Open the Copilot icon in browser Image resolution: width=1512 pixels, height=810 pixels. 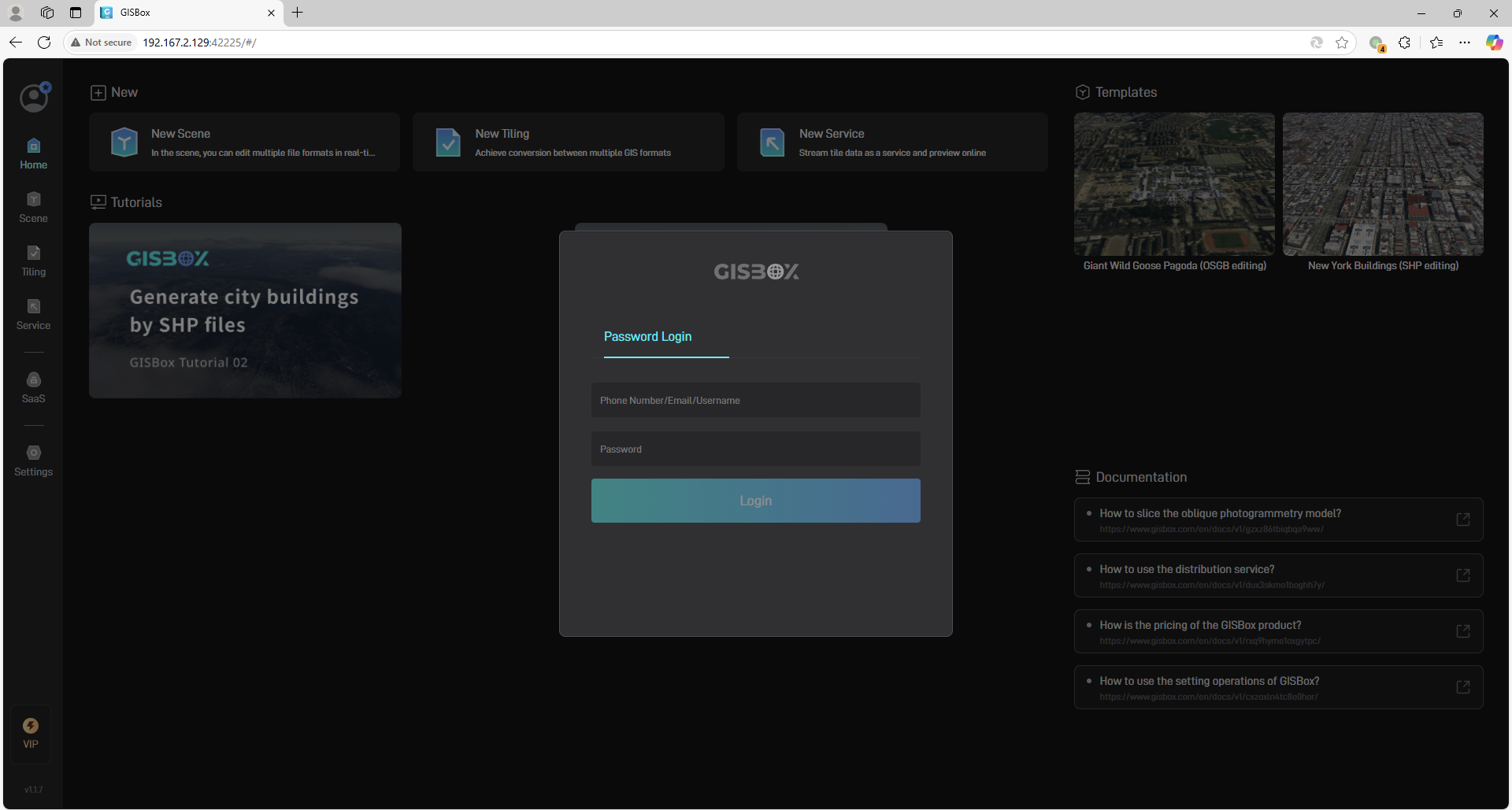pos(1494,43)
